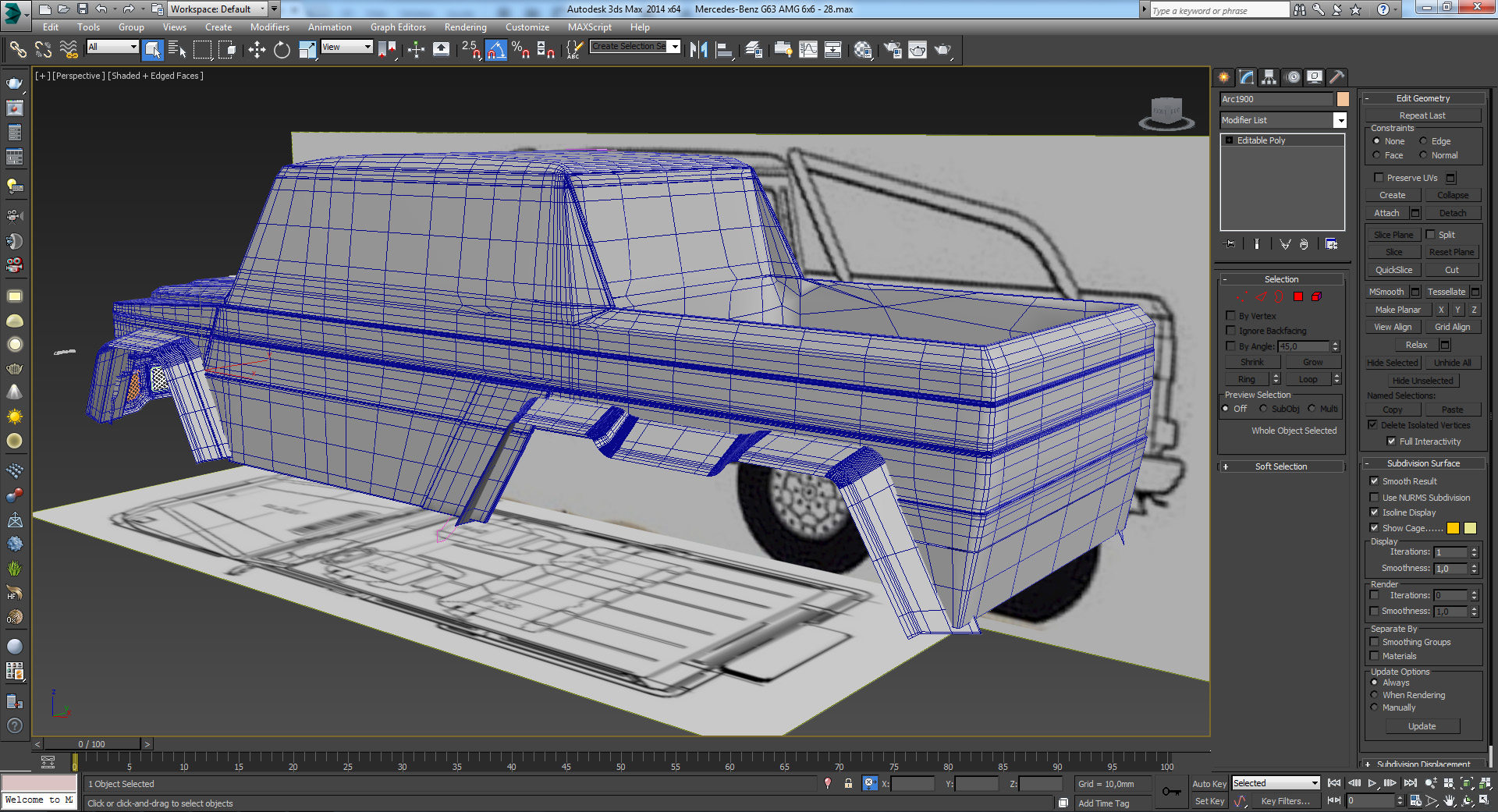Switch to the Hierarchy command panel tab

(1269, 77)
